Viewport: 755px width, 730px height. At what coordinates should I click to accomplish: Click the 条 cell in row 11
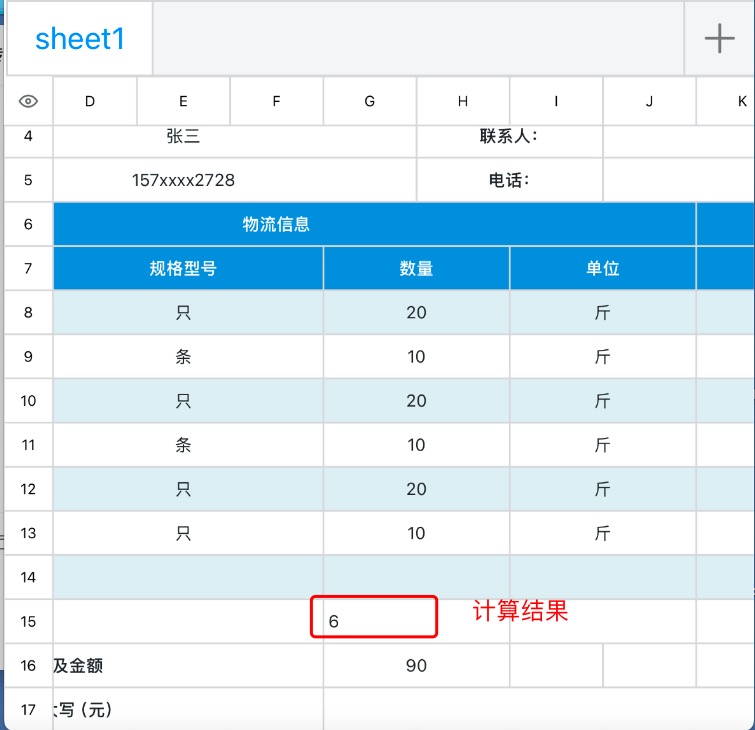point(188,444)
